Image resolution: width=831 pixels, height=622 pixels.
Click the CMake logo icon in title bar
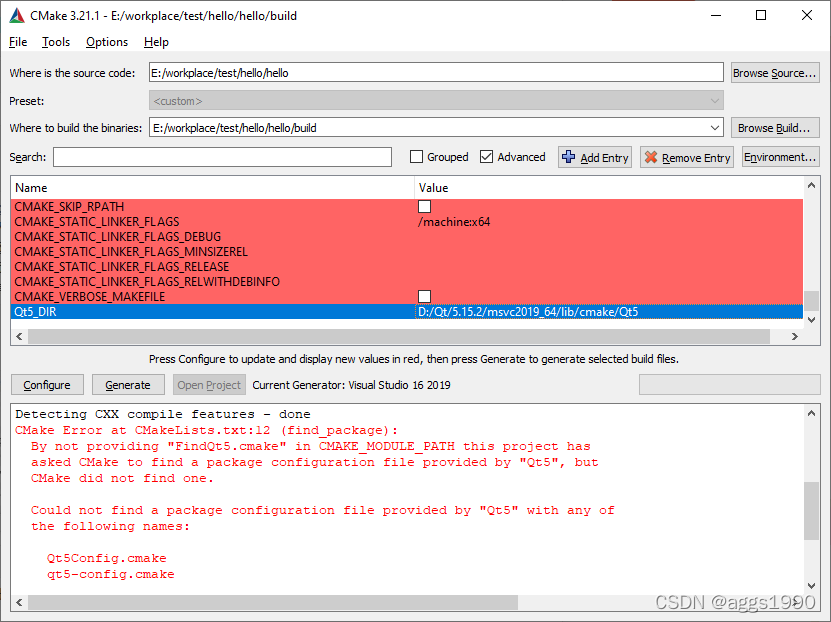tap(17, 16)
